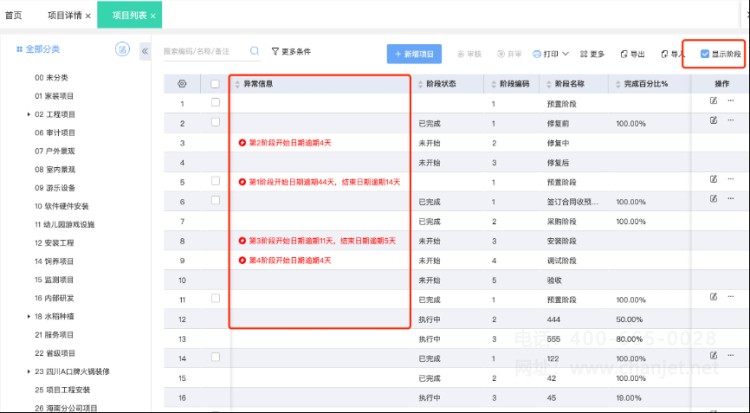
Task: Click the edit icon in row 5
Action: (x=713, y=179)
